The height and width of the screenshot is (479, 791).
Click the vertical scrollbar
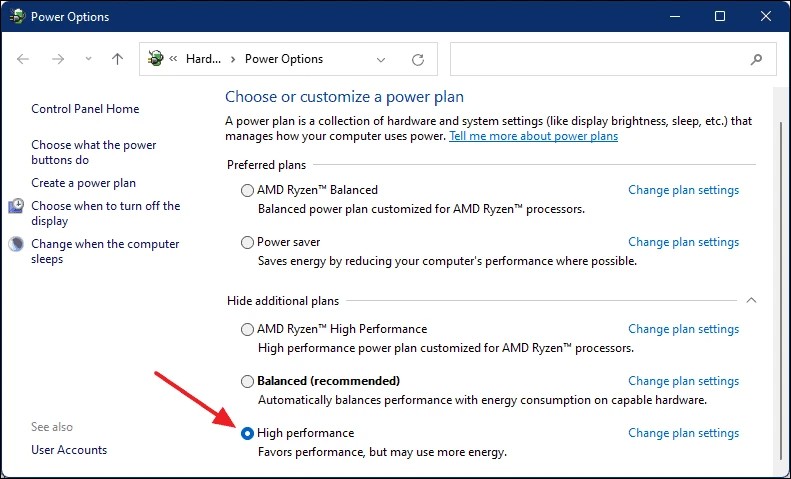tap(781, 280)
